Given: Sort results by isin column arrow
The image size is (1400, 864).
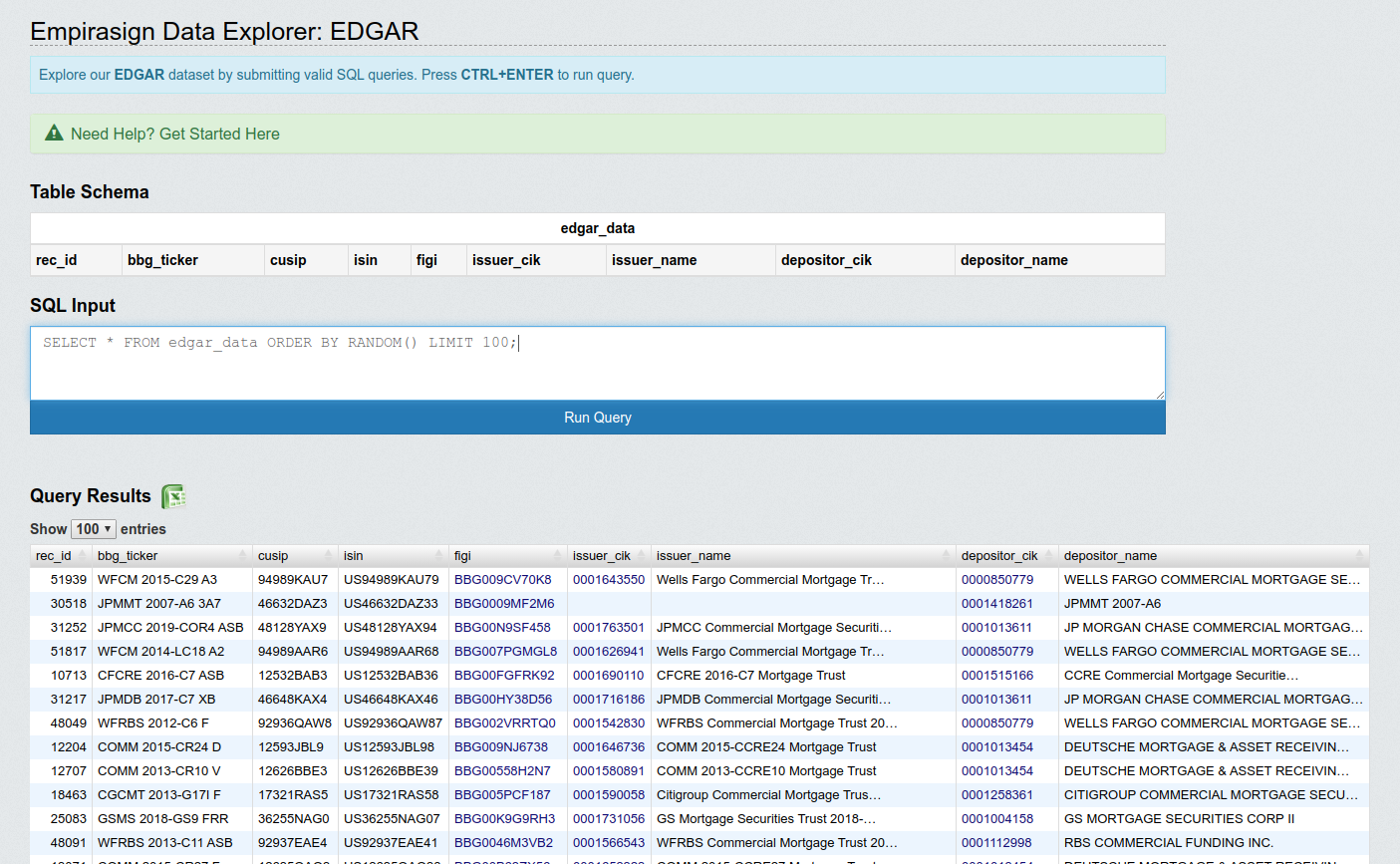Looking at the screenshot, I should tap(438, 556).
